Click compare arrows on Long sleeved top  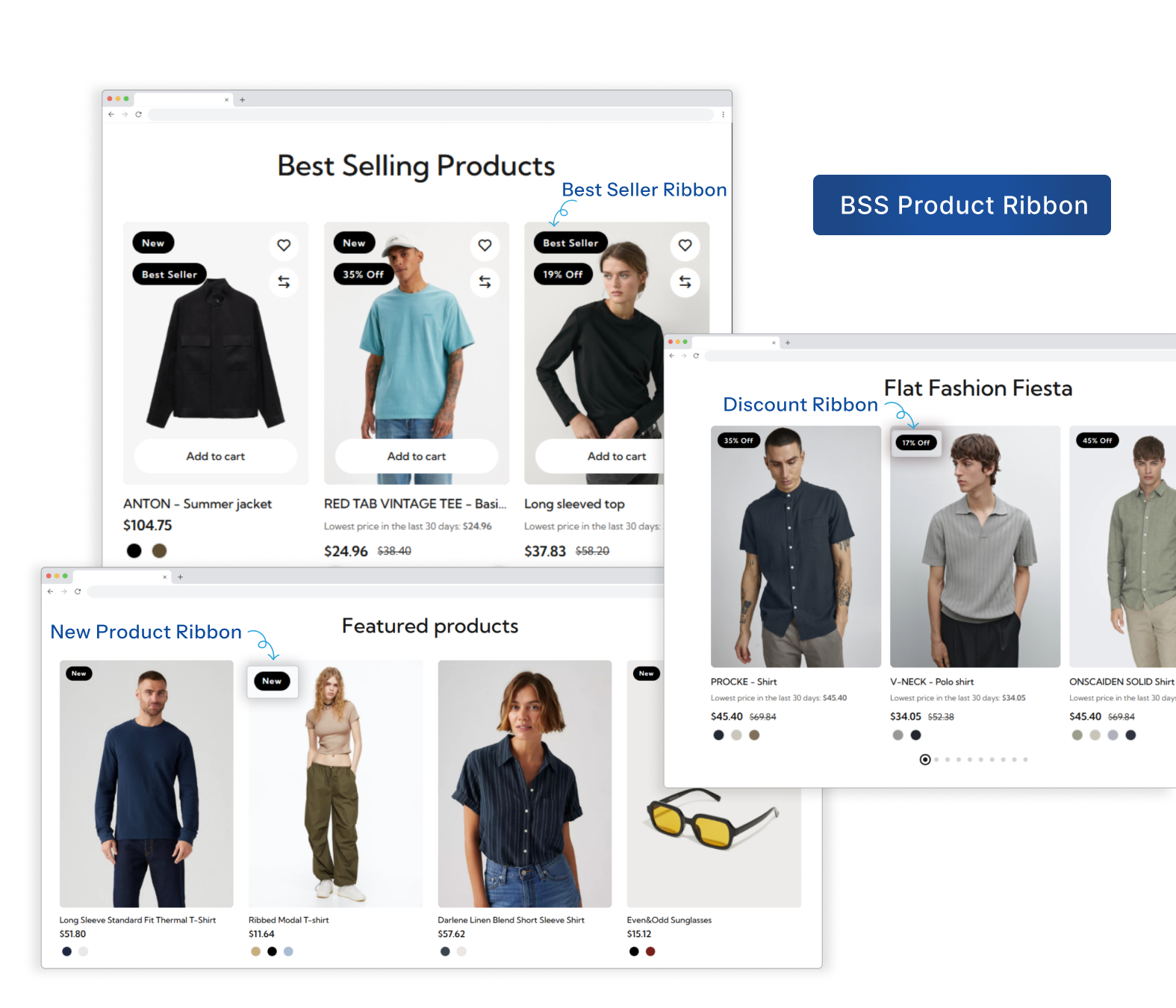[685, 281]
